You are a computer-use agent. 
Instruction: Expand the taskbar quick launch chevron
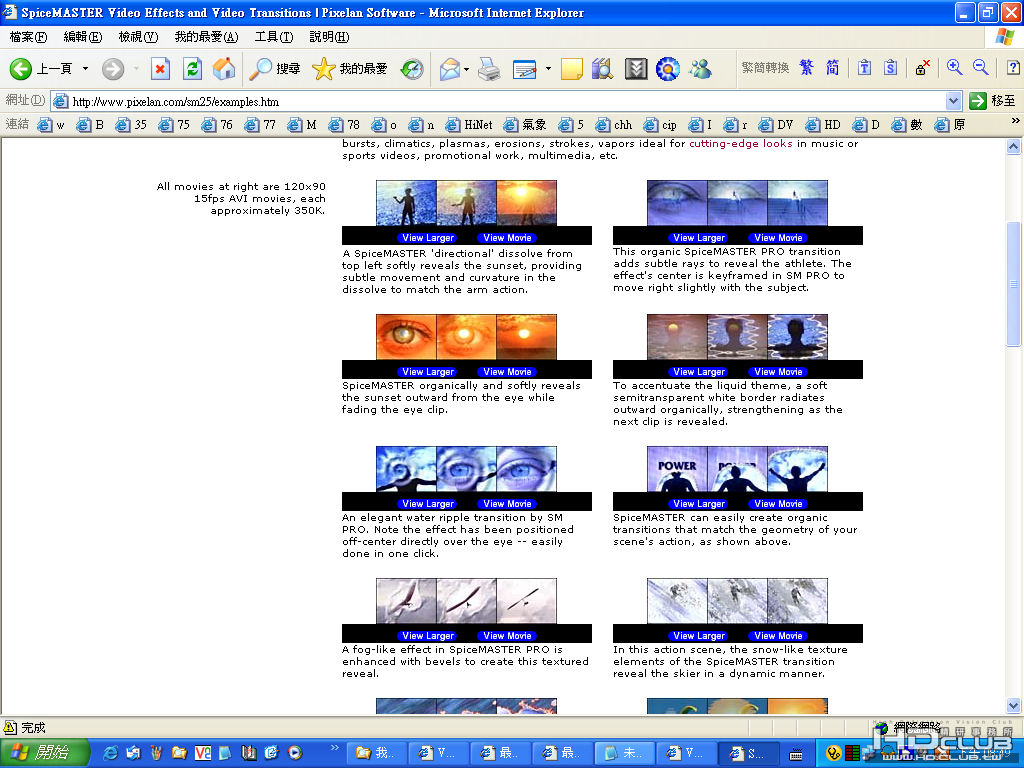pos(335,748)
